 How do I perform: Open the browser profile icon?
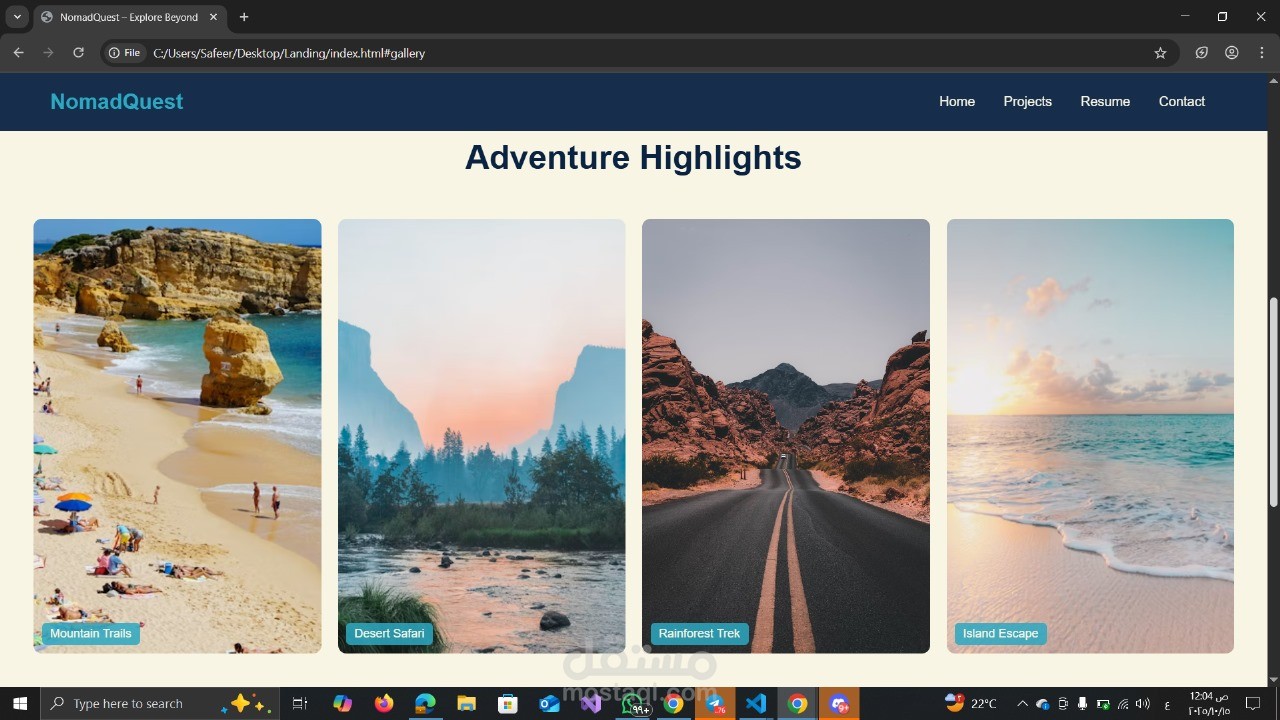pos(1232,53)
